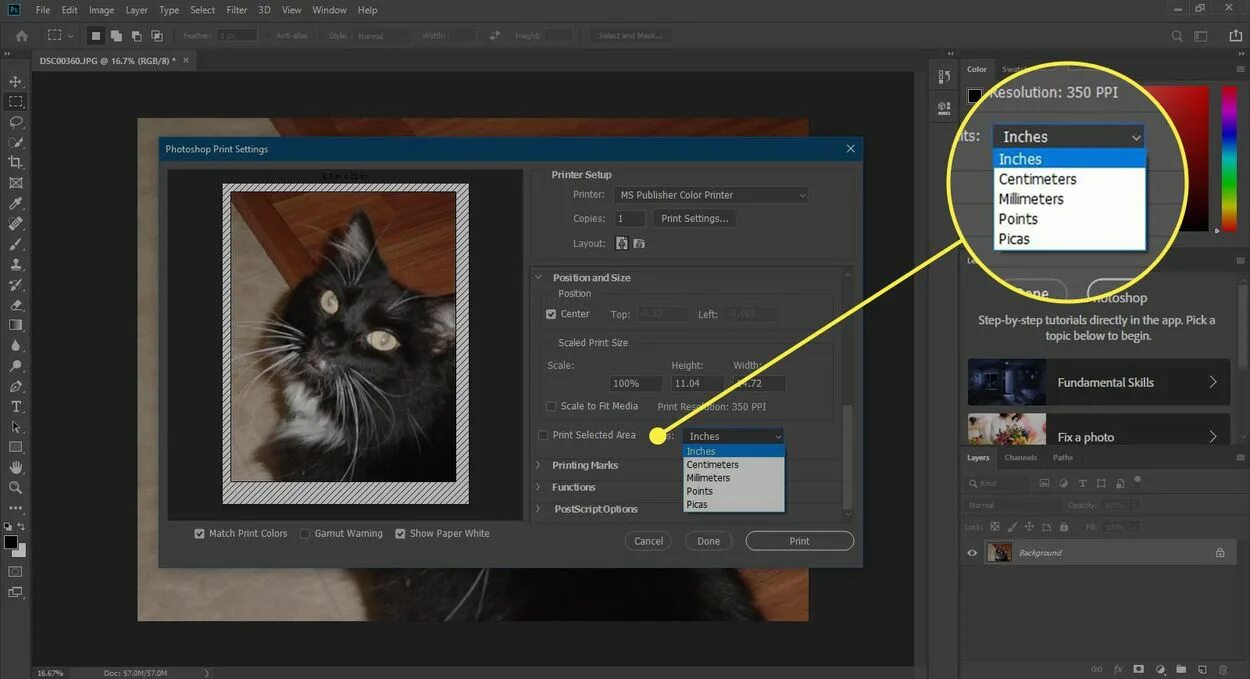Select the Hand tool
Viewport: 1250px width, 679px height.
(x=16, y=467)
